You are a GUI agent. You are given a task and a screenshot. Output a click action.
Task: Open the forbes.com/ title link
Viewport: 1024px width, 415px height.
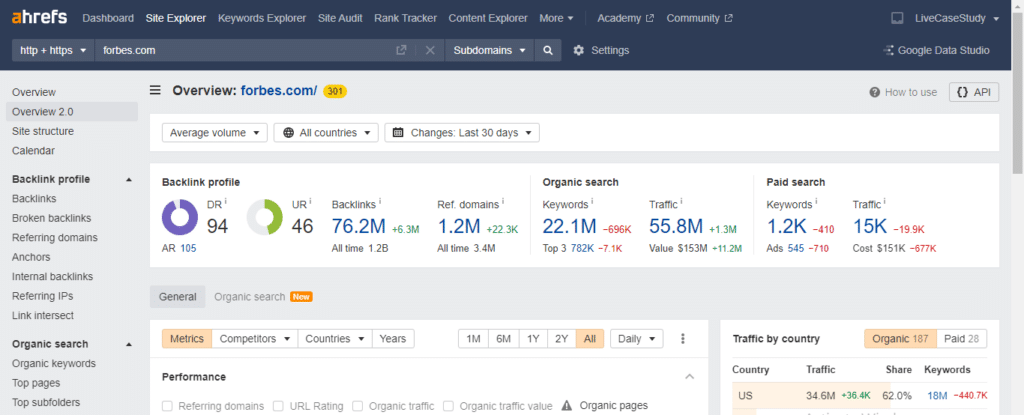tap(279, 91)
